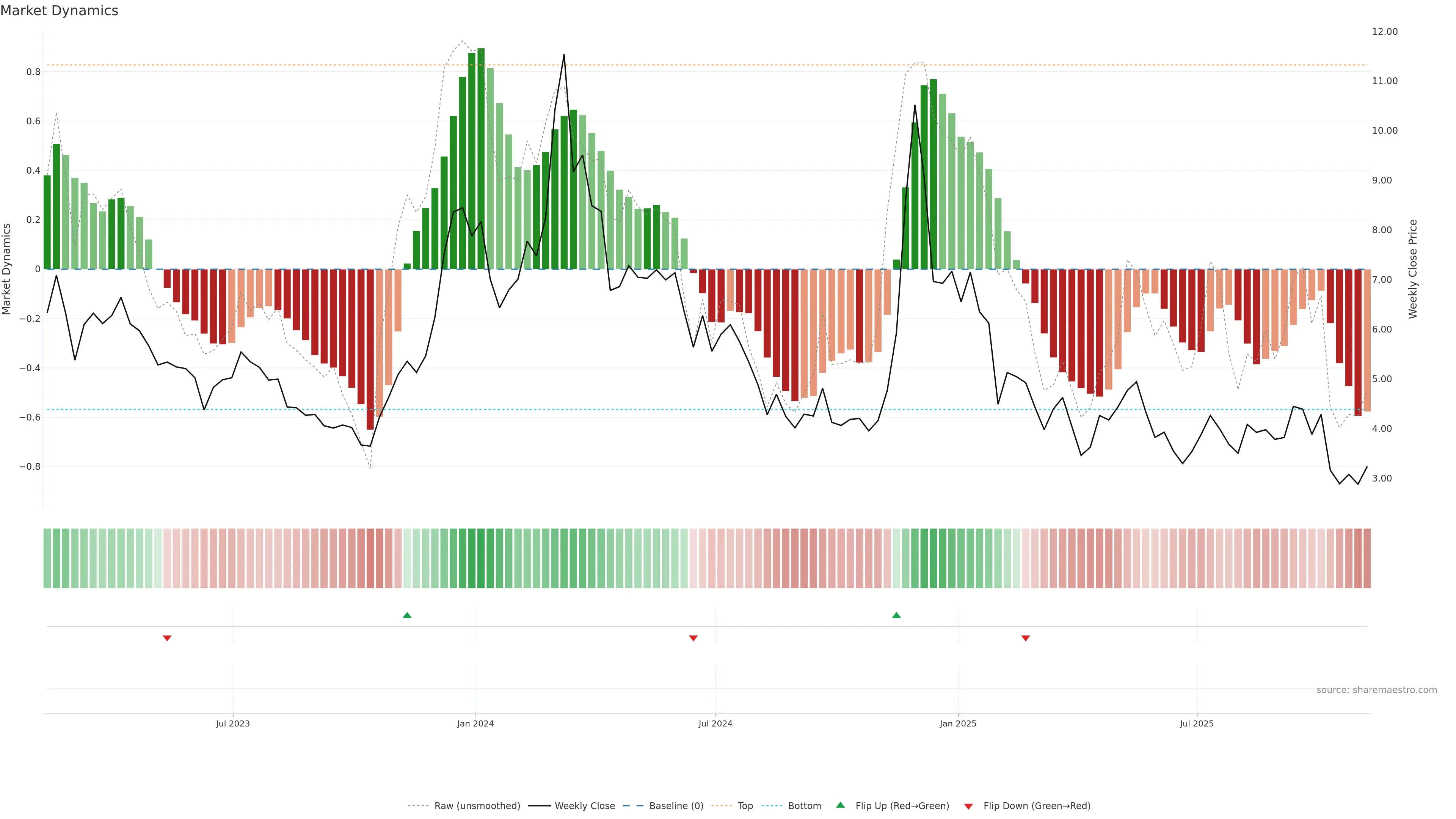Click the chart title at top left

[60, 11]
